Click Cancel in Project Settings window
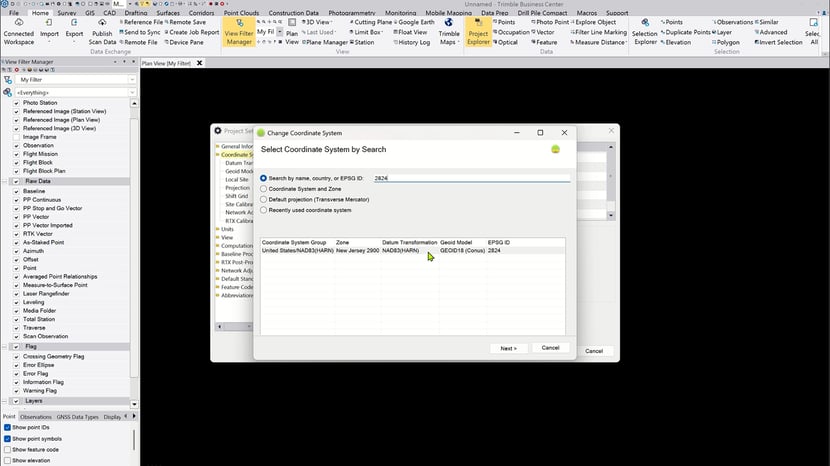 pos(593,351)
